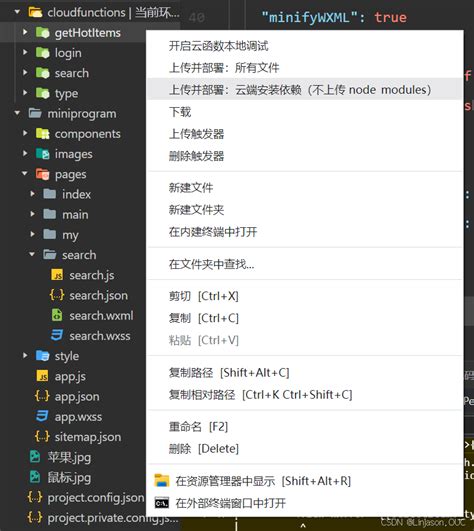This screenshot has height=531, width=474.
Task: Open project.config.json in the file tree
Action: click(96, 497)
